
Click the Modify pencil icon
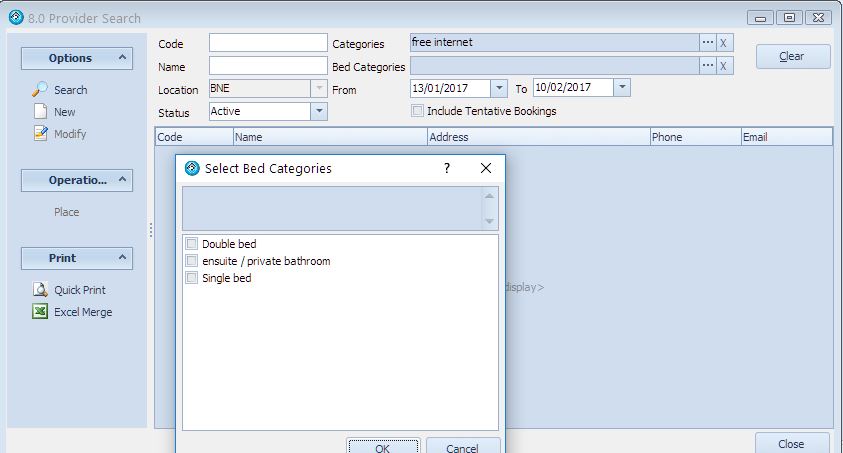pyautogui.click(x=40, y=134)
